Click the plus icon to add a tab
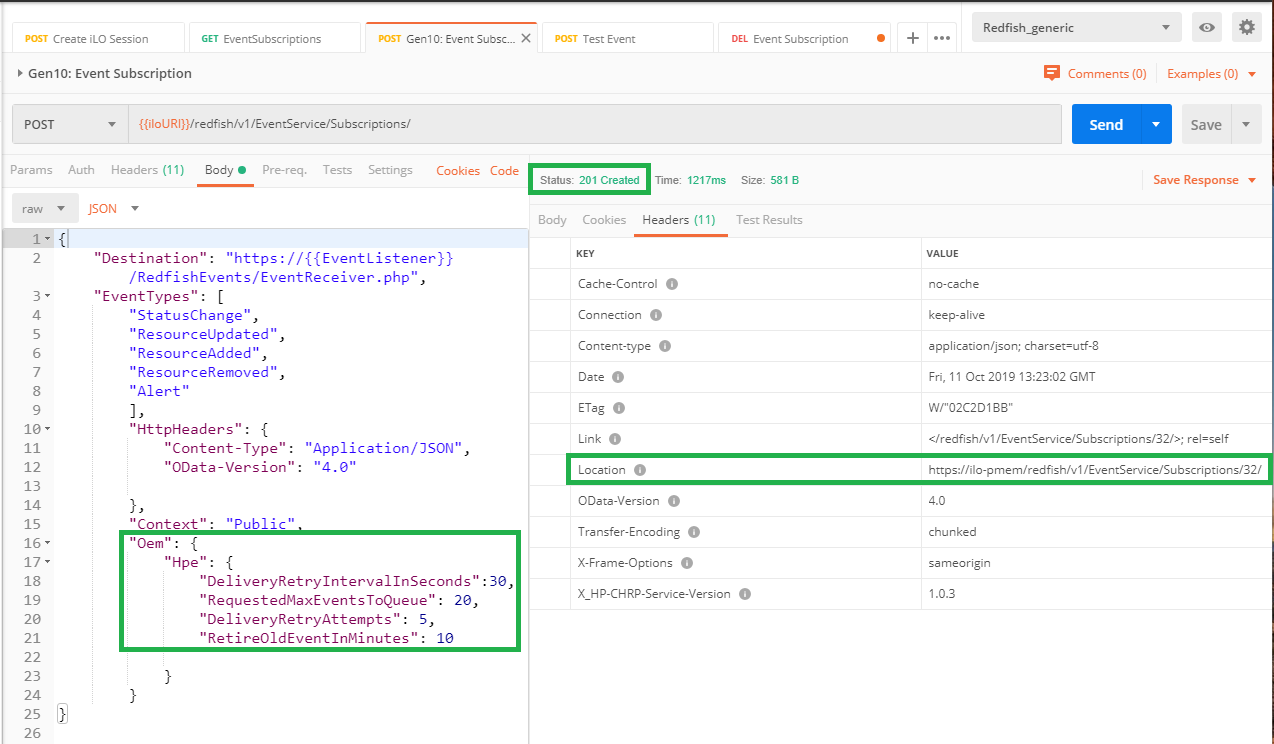 click(912, 38)
